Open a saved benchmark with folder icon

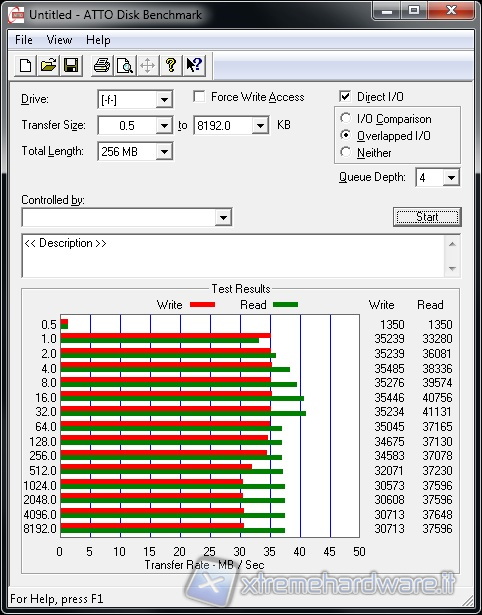[48, 65]
